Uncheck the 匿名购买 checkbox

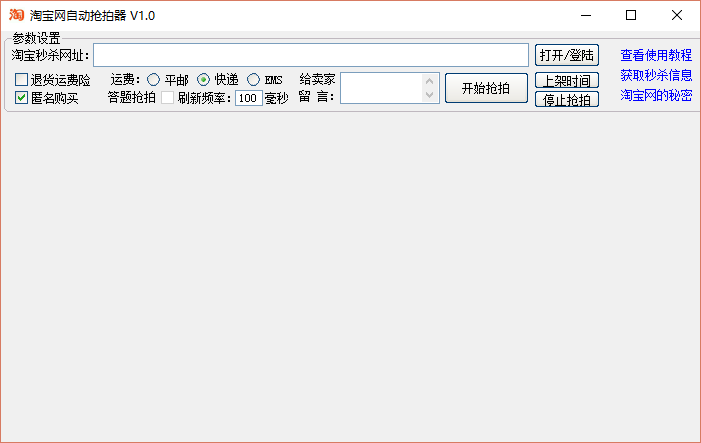[22, 98]
